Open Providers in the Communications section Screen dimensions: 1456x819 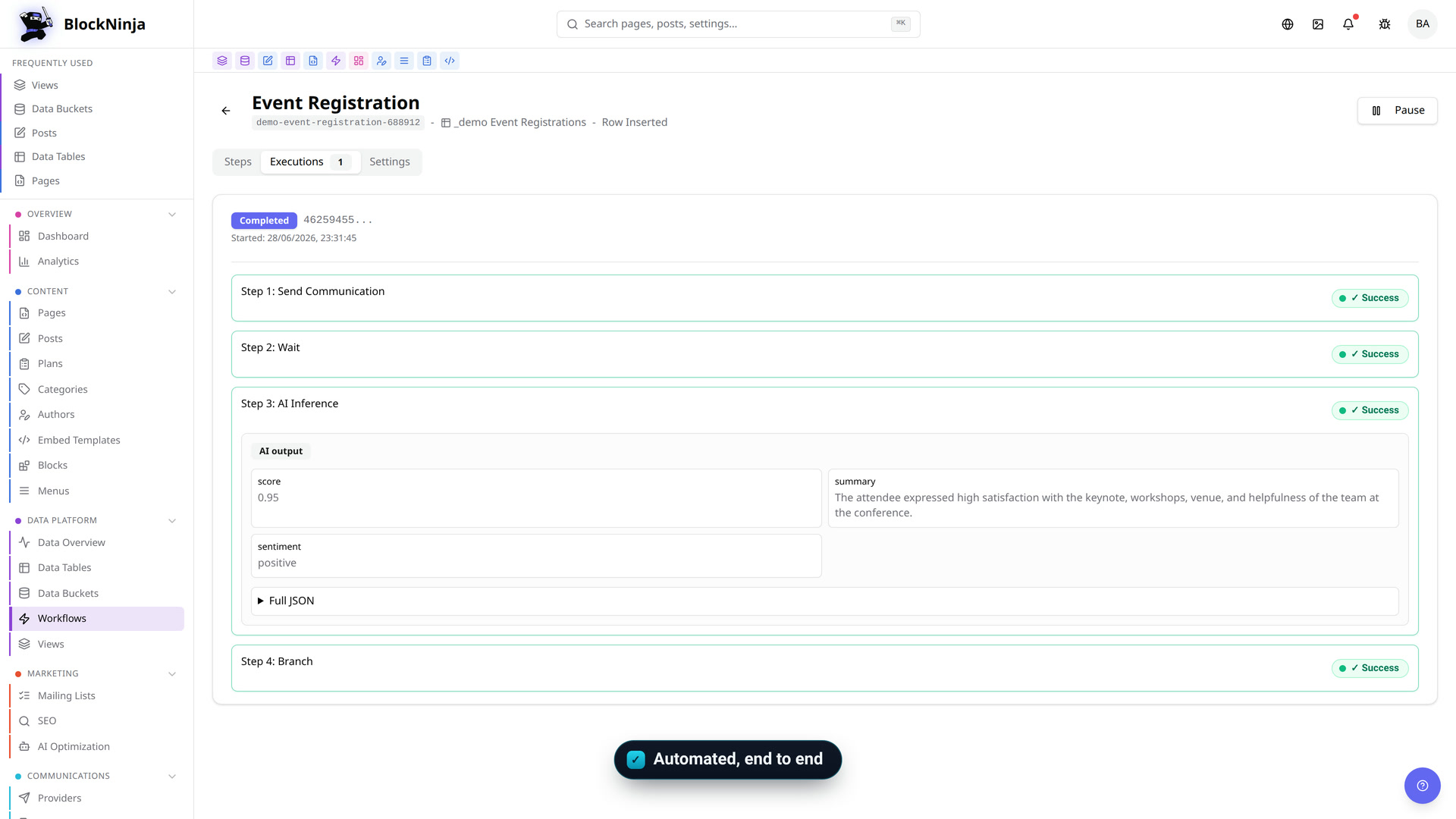coord(97,799)
